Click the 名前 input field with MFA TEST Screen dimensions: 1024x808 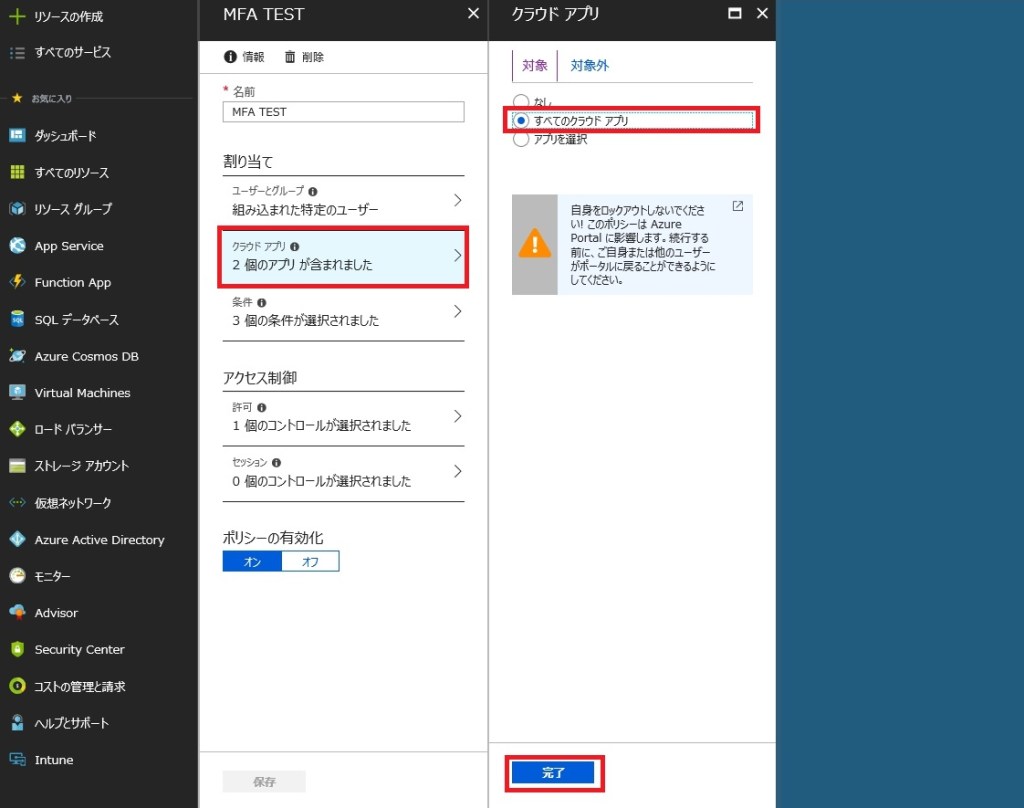344,112
